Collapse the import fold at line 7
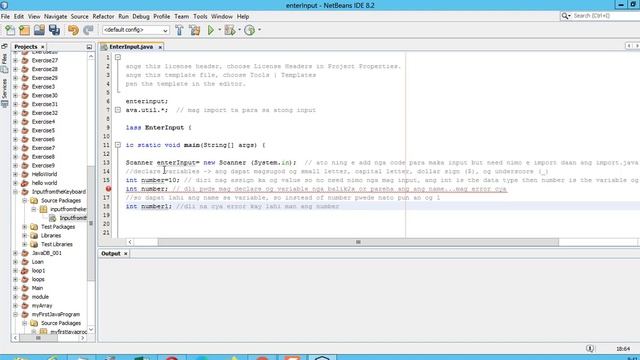The width and height of the screenshot is (640, 360). click(x=118, y=110)
